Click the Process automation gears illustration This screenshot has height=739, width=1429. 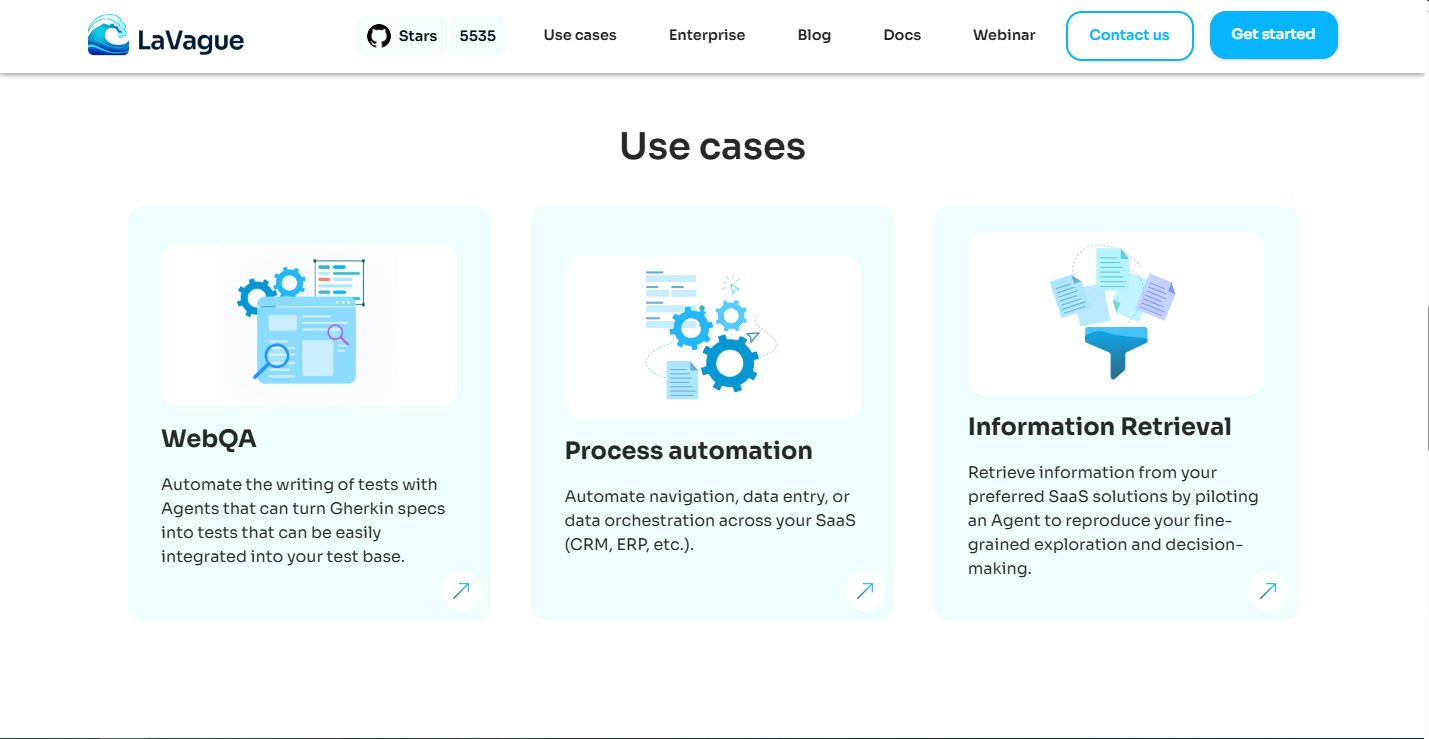712,337
